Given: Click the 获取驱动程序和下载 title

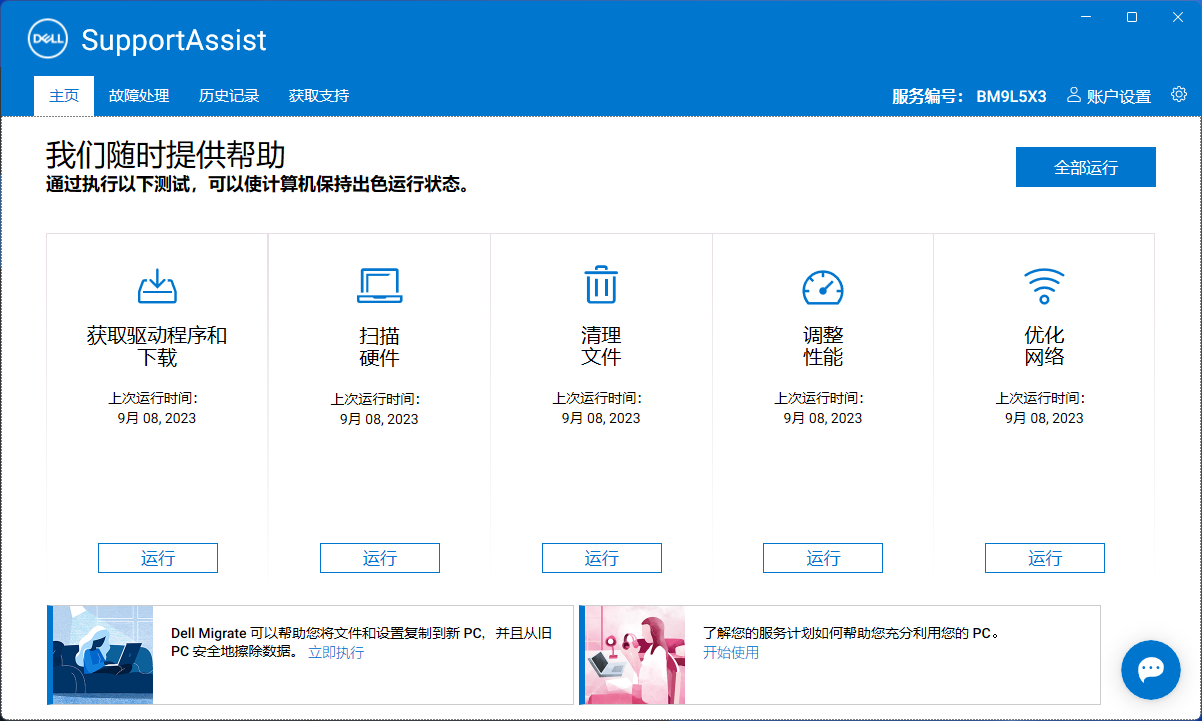Looking at the screenshot, I should tap(157, 346).
